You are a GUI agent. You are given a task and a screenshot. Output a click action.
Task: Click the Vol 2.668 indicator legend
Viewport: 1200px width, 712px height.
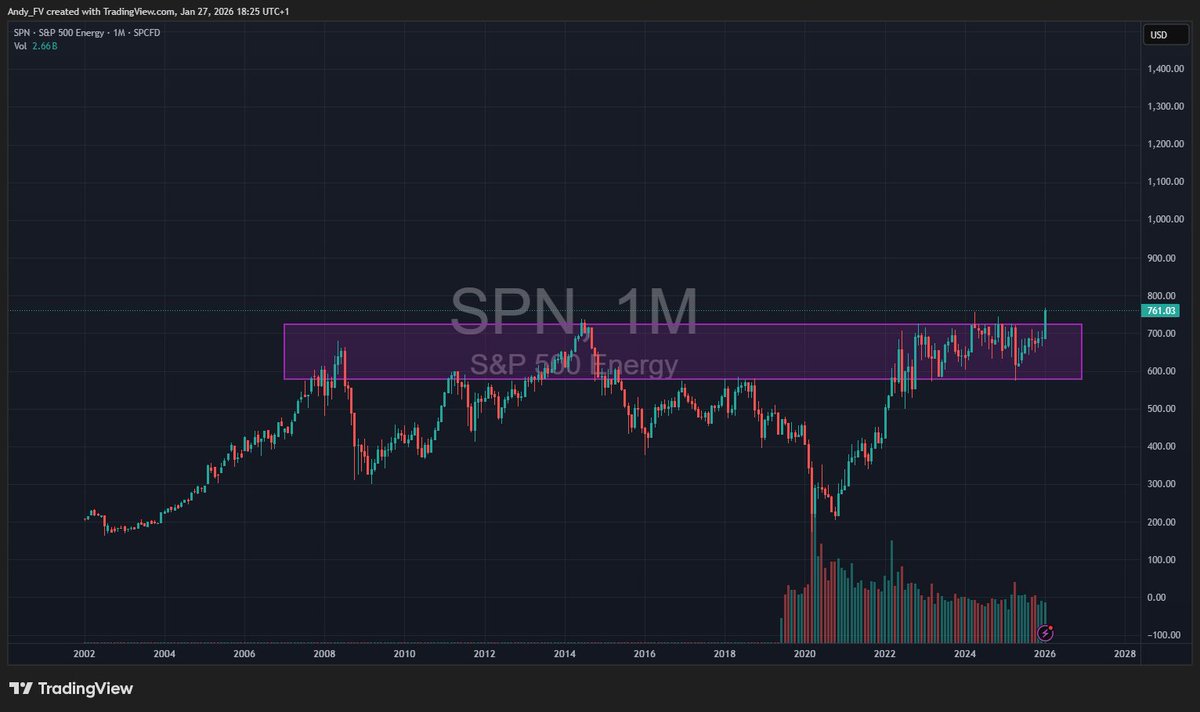tap(35, 46)
